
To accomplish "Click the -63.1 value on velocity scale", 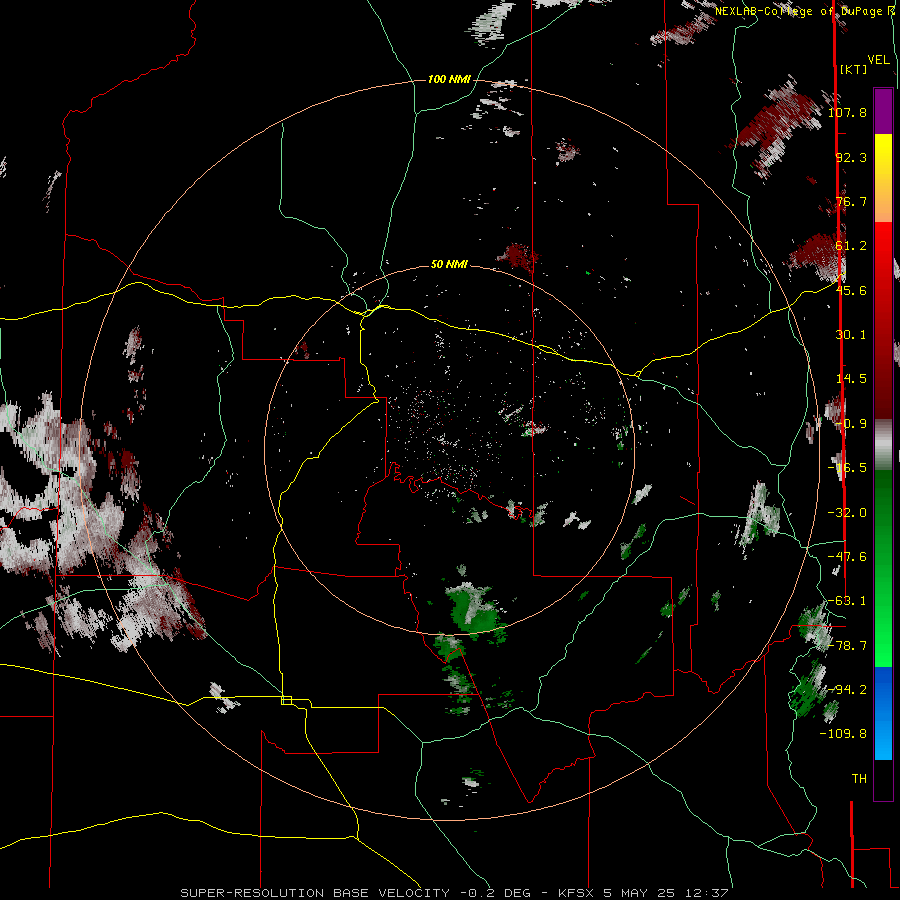I will click(x=847, y=601).
